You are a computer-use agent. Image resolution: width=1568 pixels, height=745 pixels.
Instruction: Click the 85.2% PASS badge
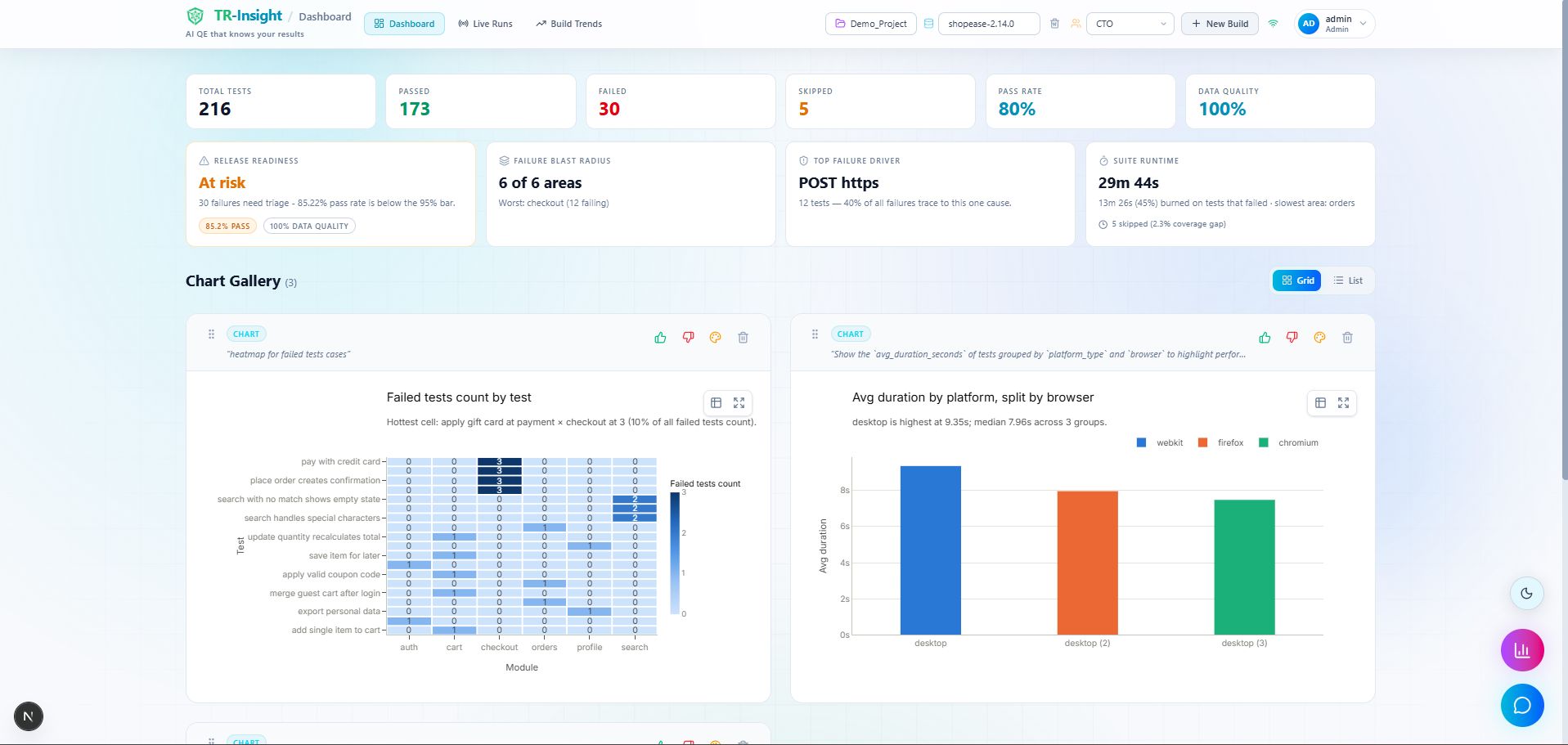pos(227,226)
